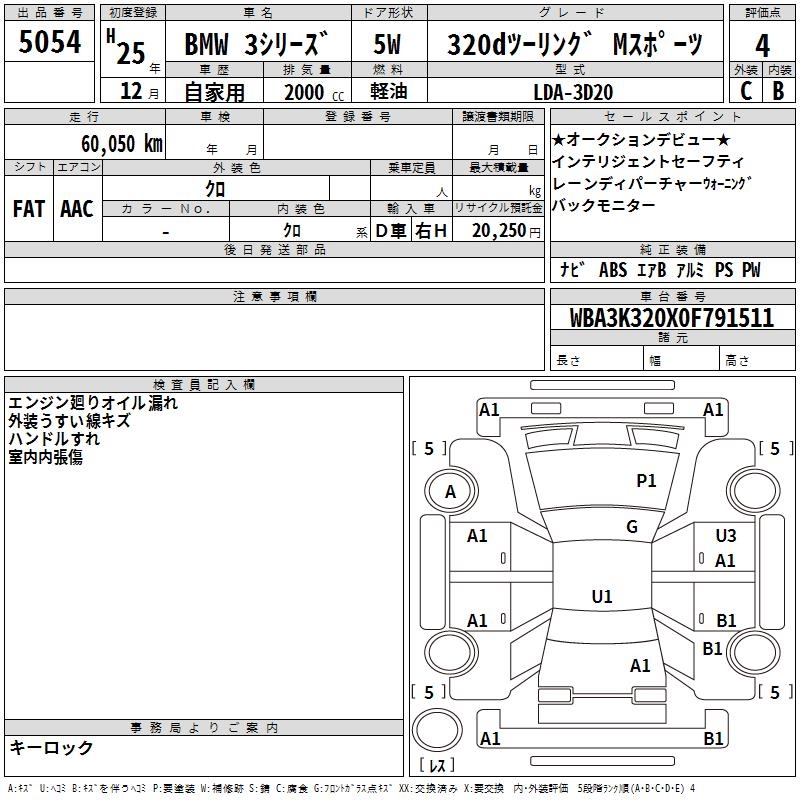Screen dimensions: 800x800
Task: Click the 右H steering indicator
Action: click(431, 231)
